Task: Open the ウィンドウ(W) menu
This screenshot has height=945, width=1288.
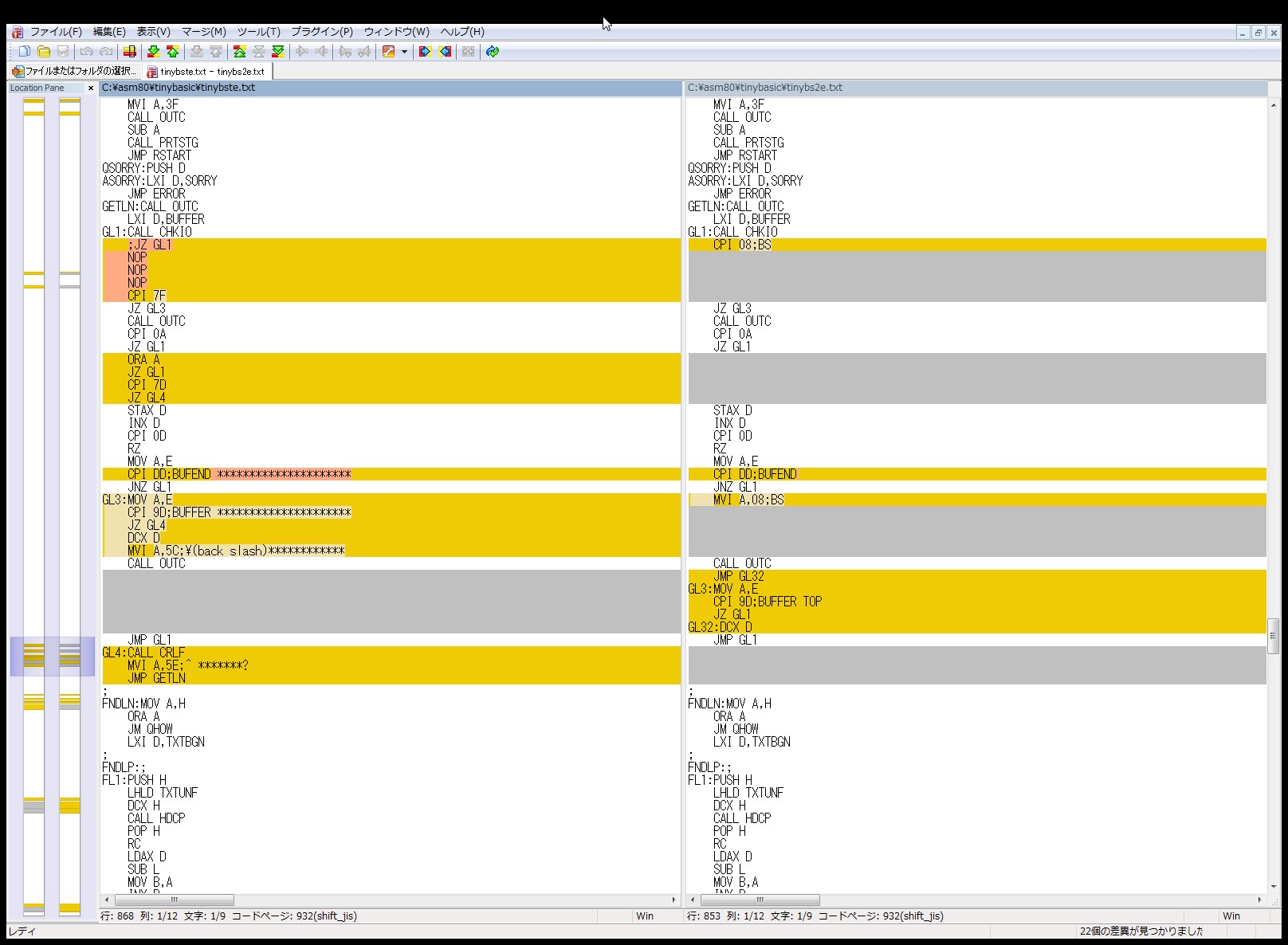Action: click(396, 32)
